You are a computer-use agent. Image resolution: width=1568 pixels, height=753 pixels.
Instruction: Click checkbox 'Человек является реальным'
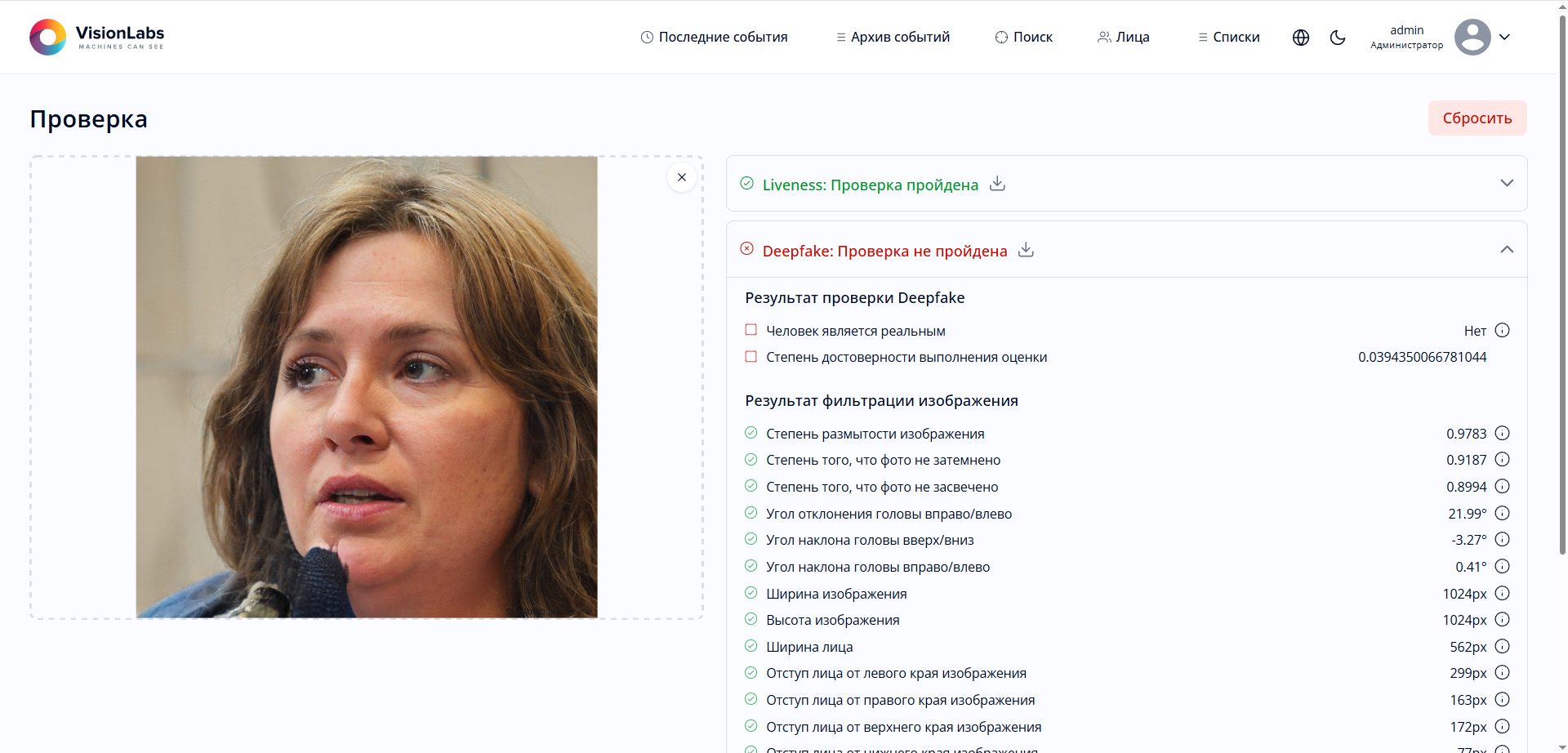point(751,330)
